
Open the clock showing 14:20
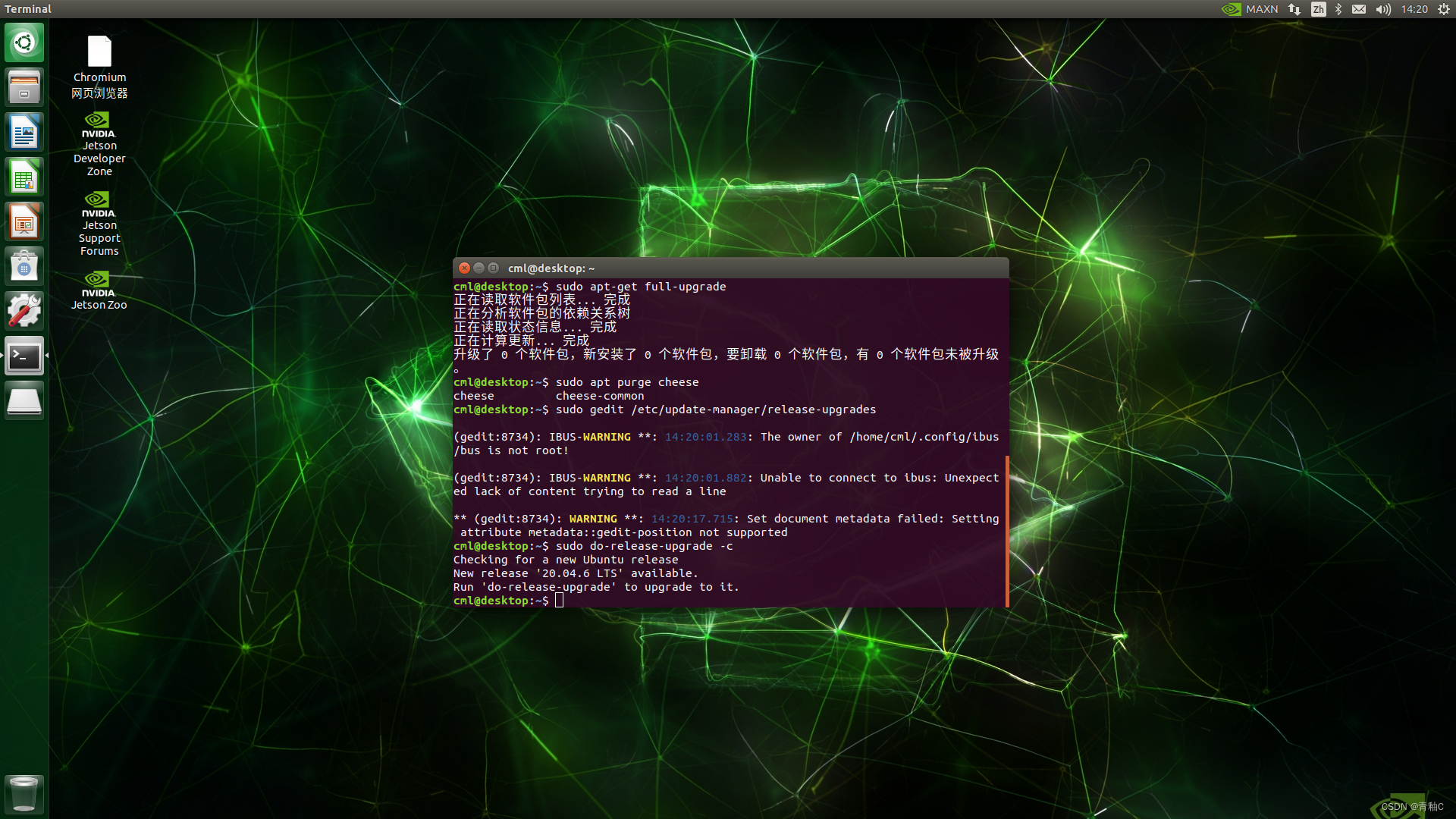pyautogui.click(x=1414, y=9)
